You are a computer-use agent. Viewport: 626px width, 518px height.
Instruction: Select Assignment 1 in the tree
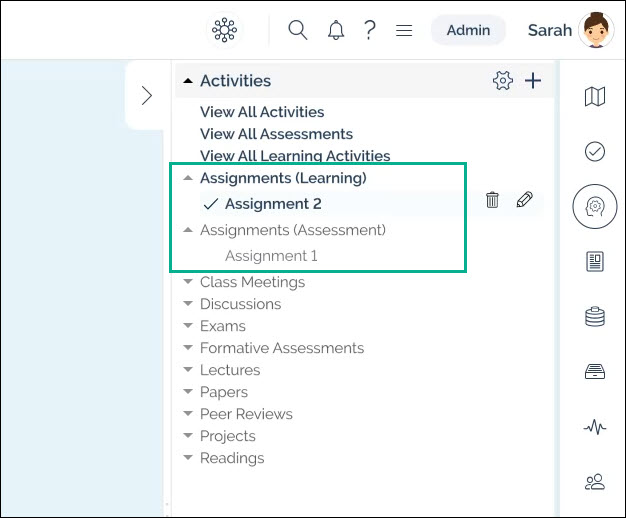pos(271,256)
